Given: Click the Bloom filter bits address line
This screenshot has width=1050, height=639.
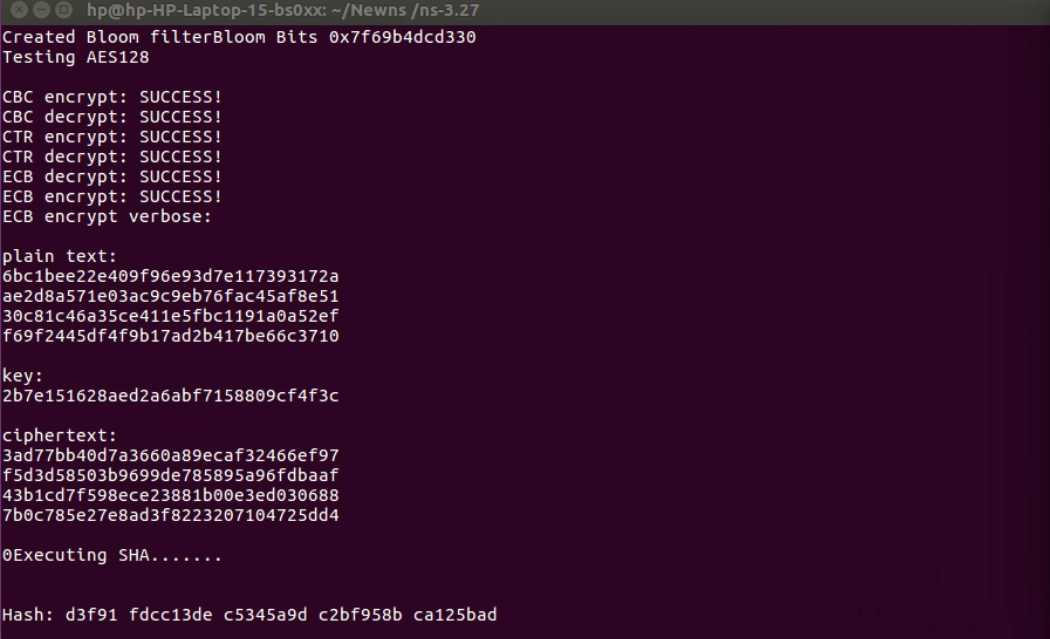Looking at the screenshot, I should pyautogui.click(x=239, y=37).
